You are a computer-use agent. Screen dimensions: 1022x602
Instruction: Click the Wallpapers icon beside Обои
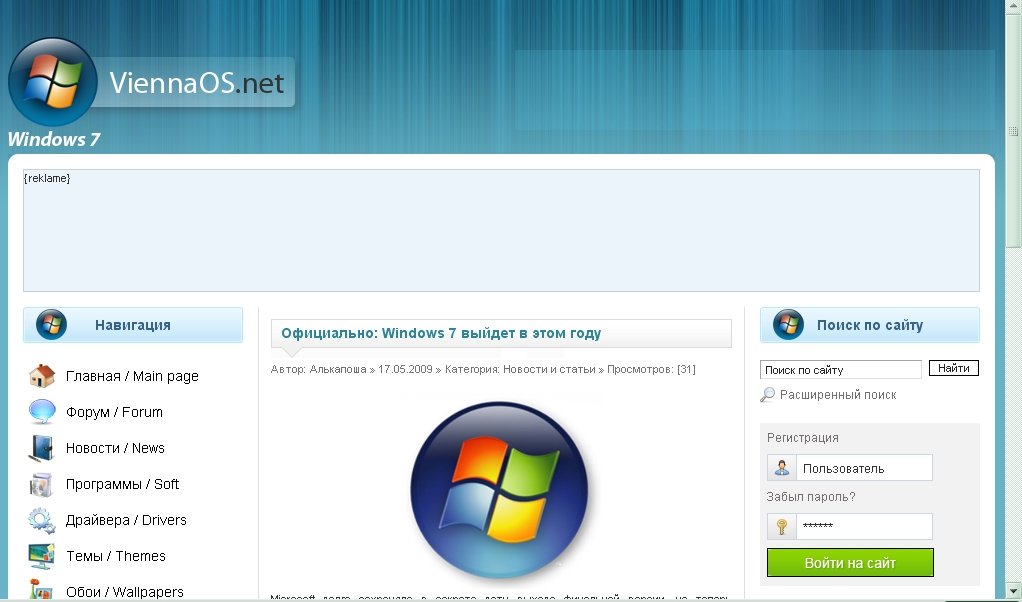click(42, 589)
